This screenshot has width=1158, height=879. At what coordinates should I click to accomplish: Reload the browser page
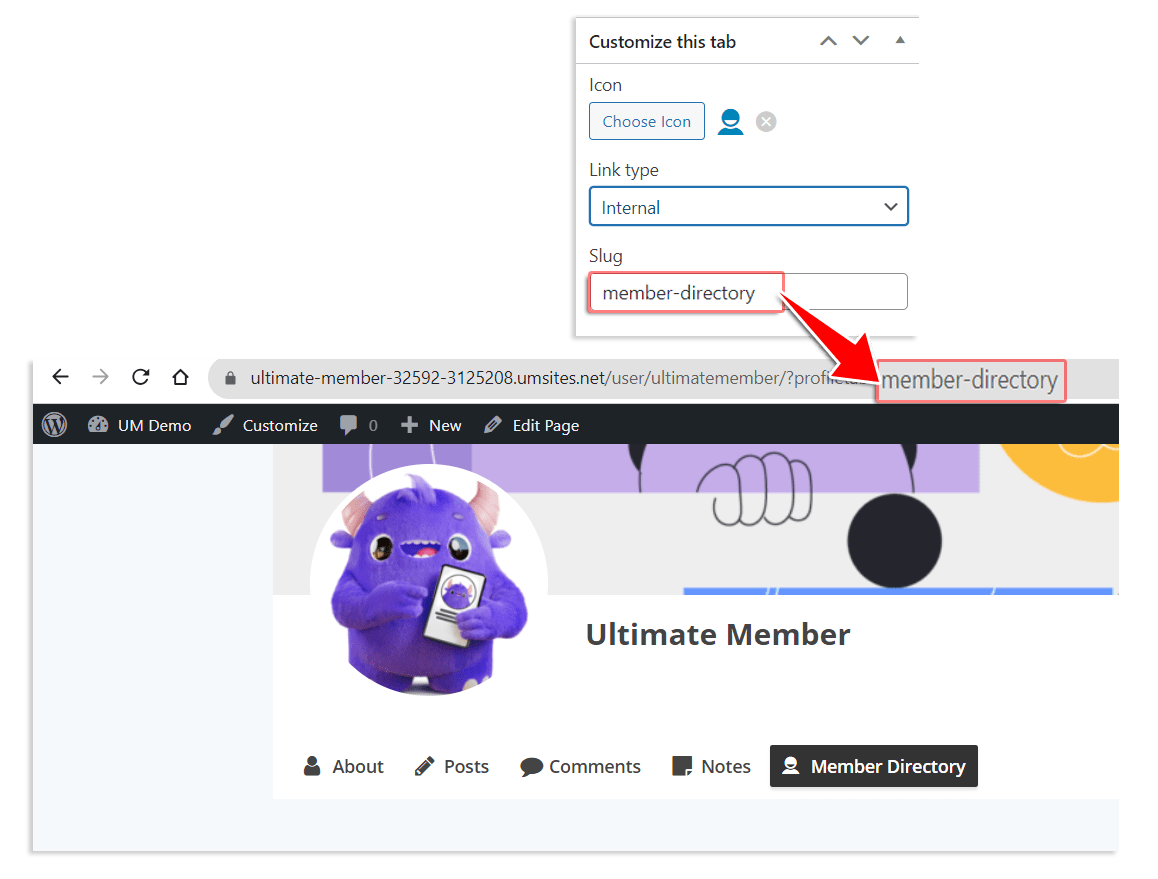click(140, 377)
